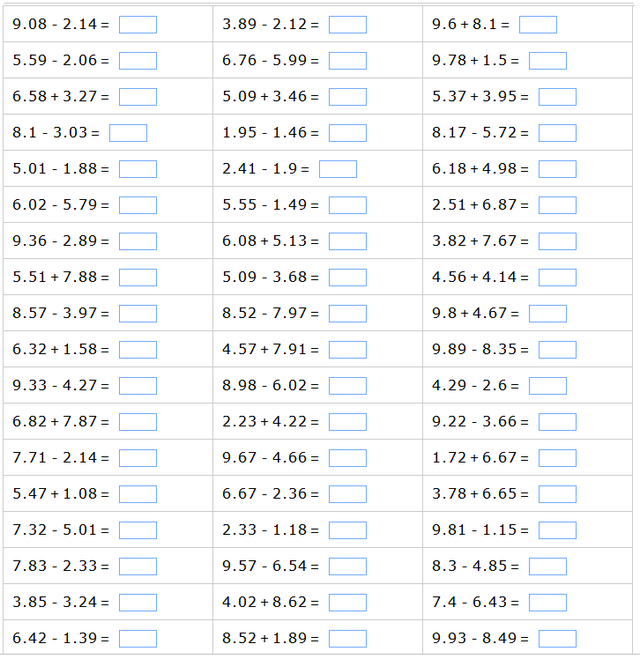640x659 pixels.
Task: Click the answer field for 8.98 - 6.02
Action: tap(348, 386)
